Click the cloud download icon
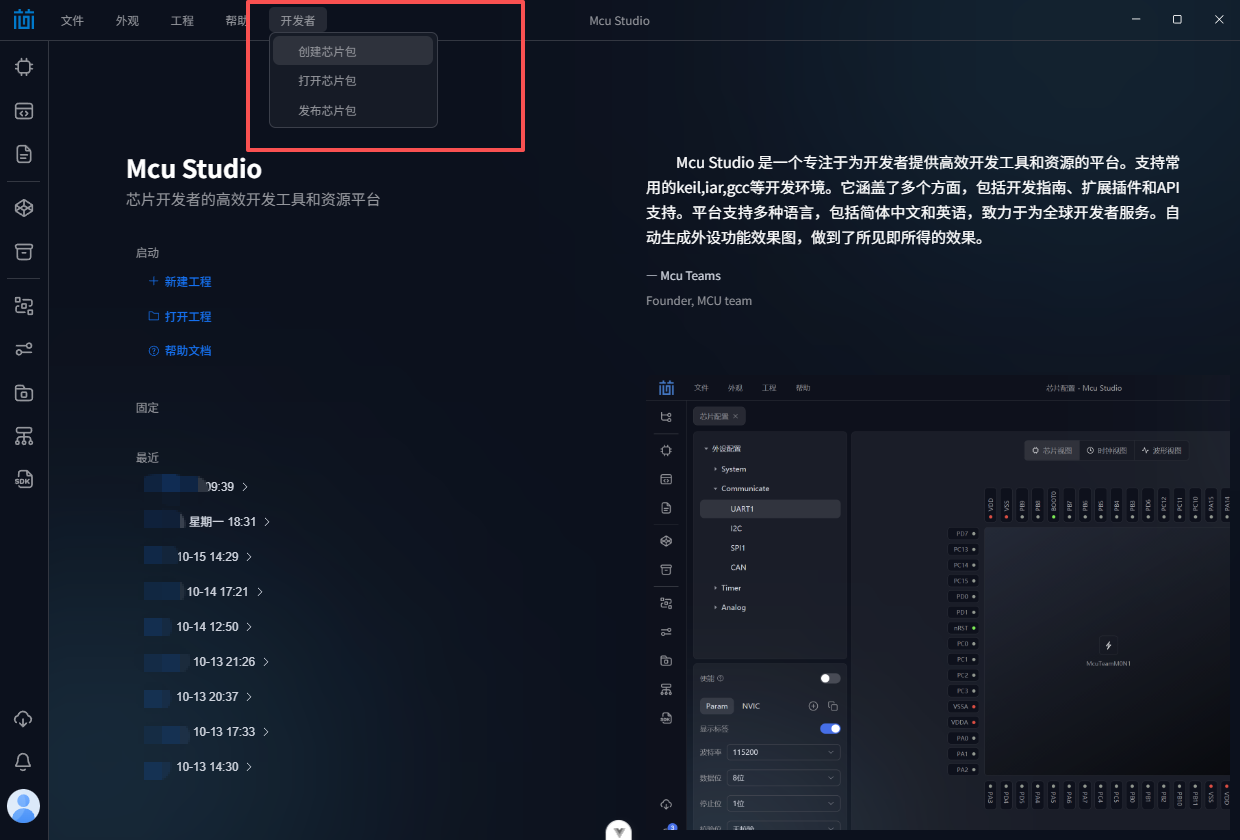Image resolution: width=1240 pixels, height=840 pixels. pos(24,719)
